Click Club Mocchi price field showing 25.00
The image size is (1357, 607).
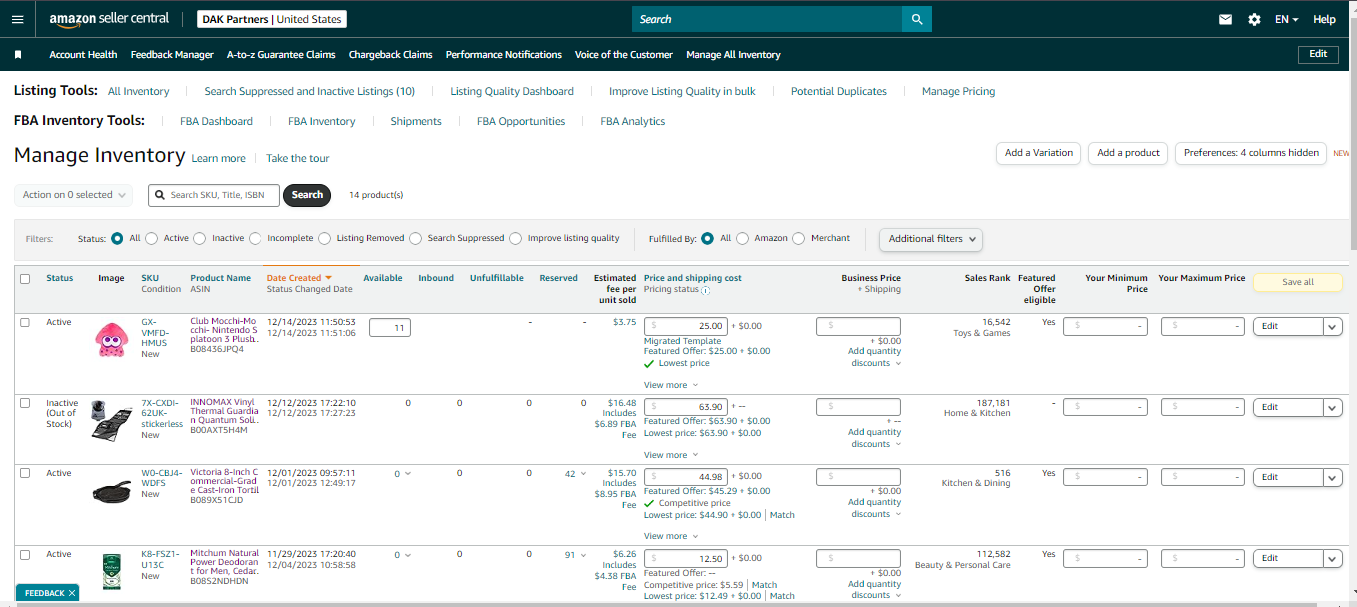(686, 326)
